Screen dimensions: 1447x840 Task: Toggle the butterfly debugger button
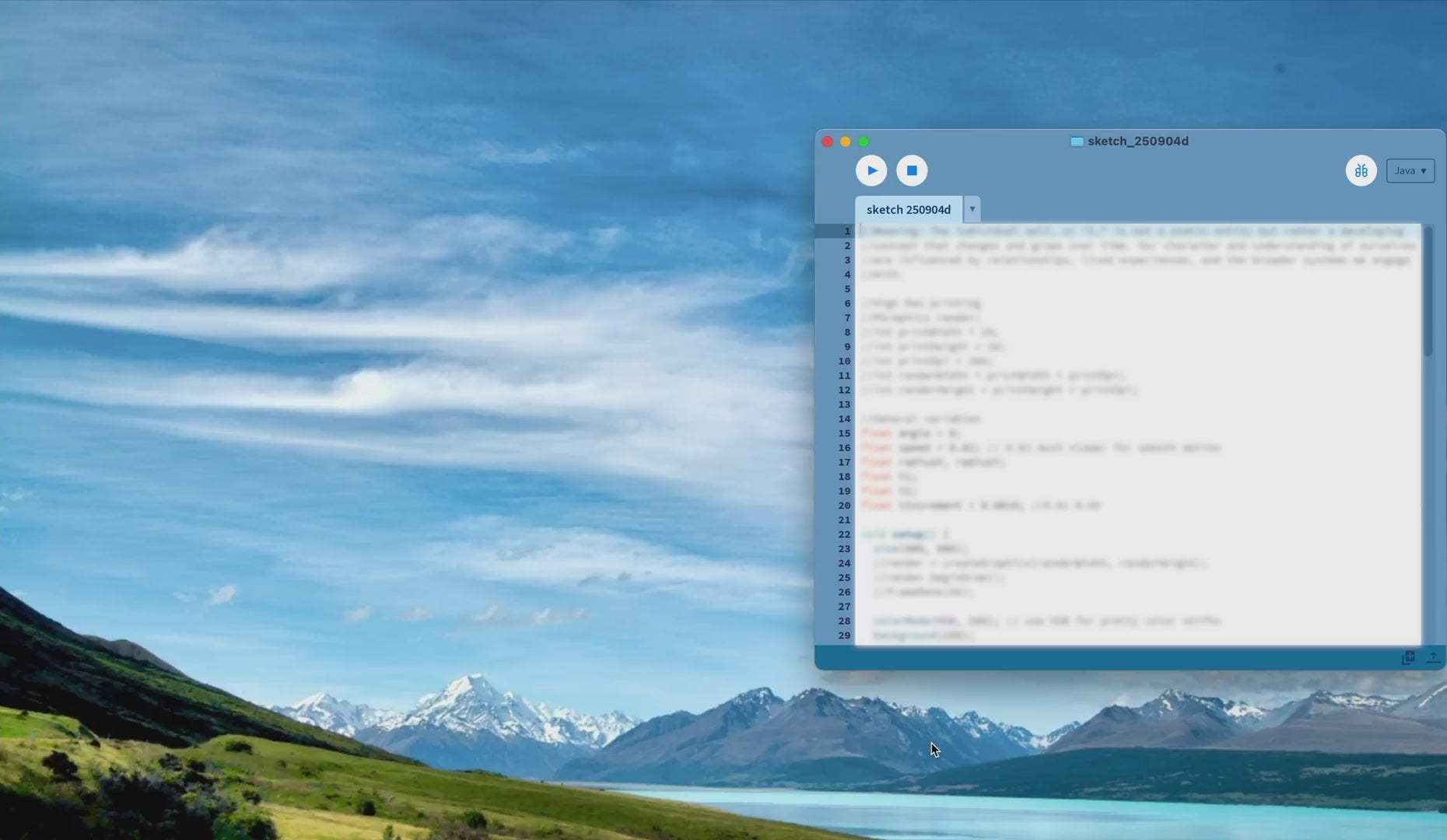(x=1361, y=170)
